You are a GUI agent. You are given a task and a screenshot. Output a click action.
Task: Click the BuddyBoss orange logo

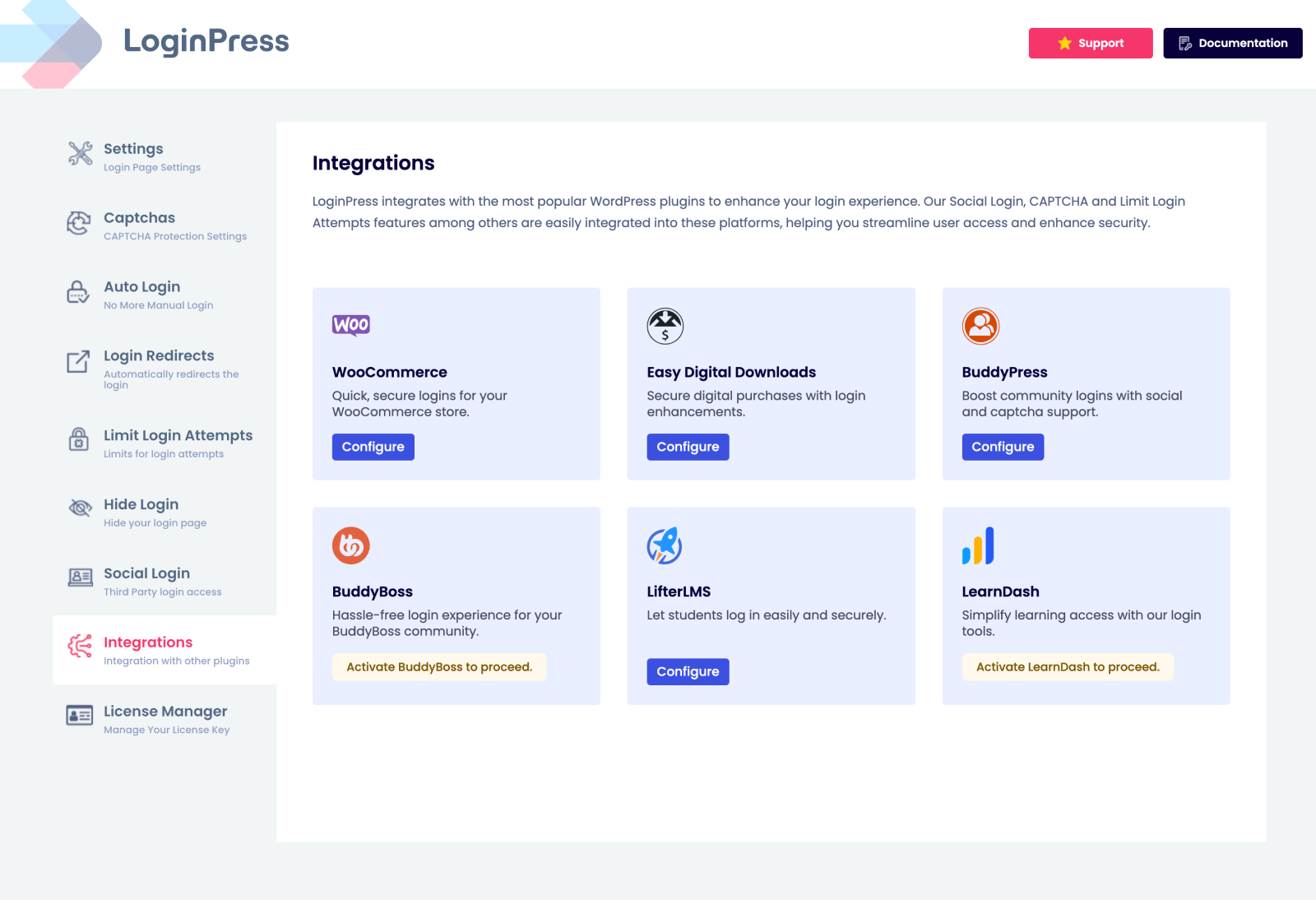point(351,545)
